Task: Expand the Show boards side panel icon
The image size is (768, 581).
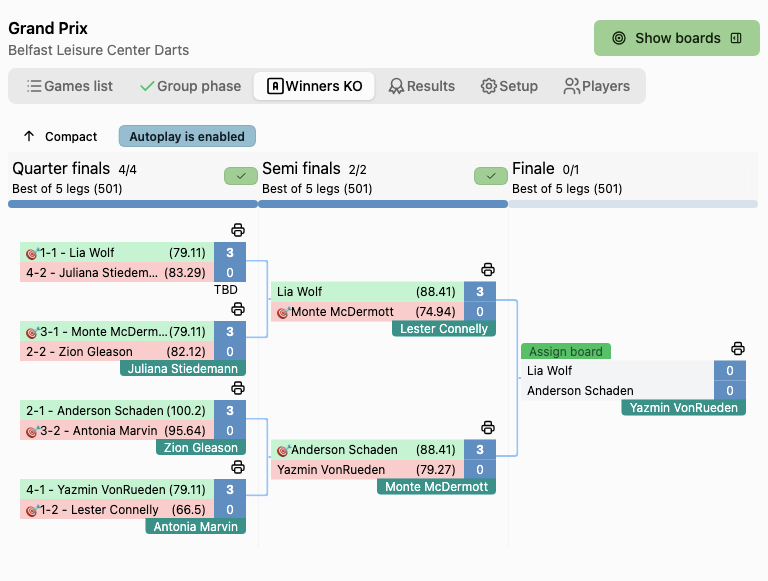Action: click(x=736, y=38)
